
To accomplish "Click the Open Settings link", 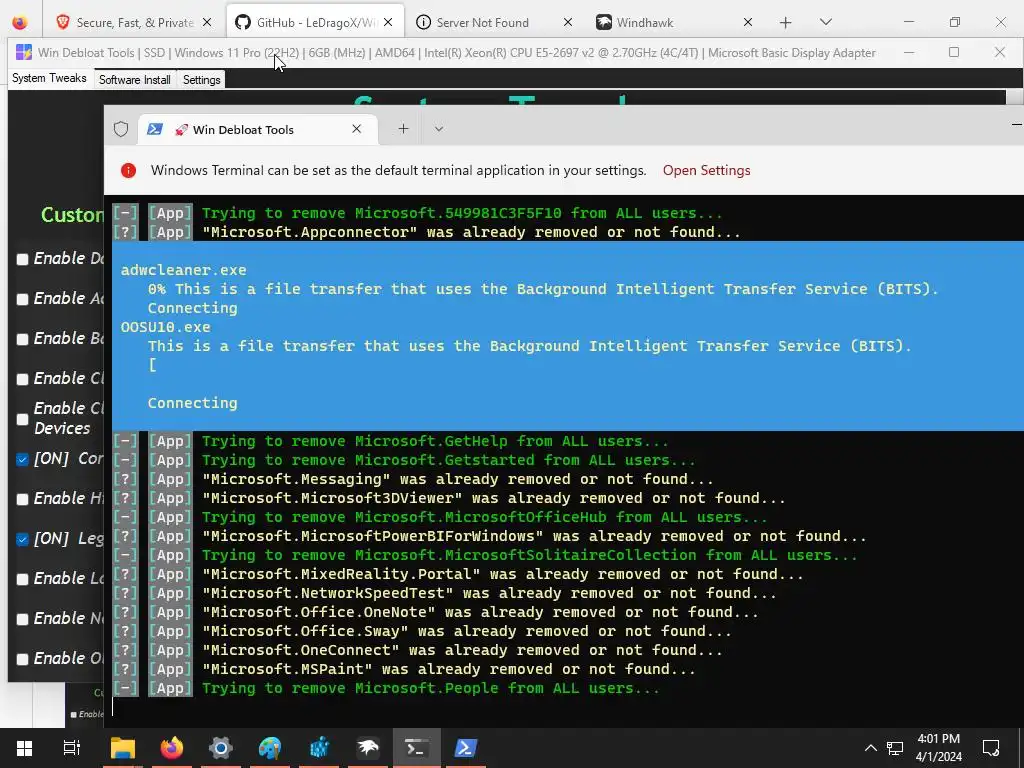I will coord(707,170).
